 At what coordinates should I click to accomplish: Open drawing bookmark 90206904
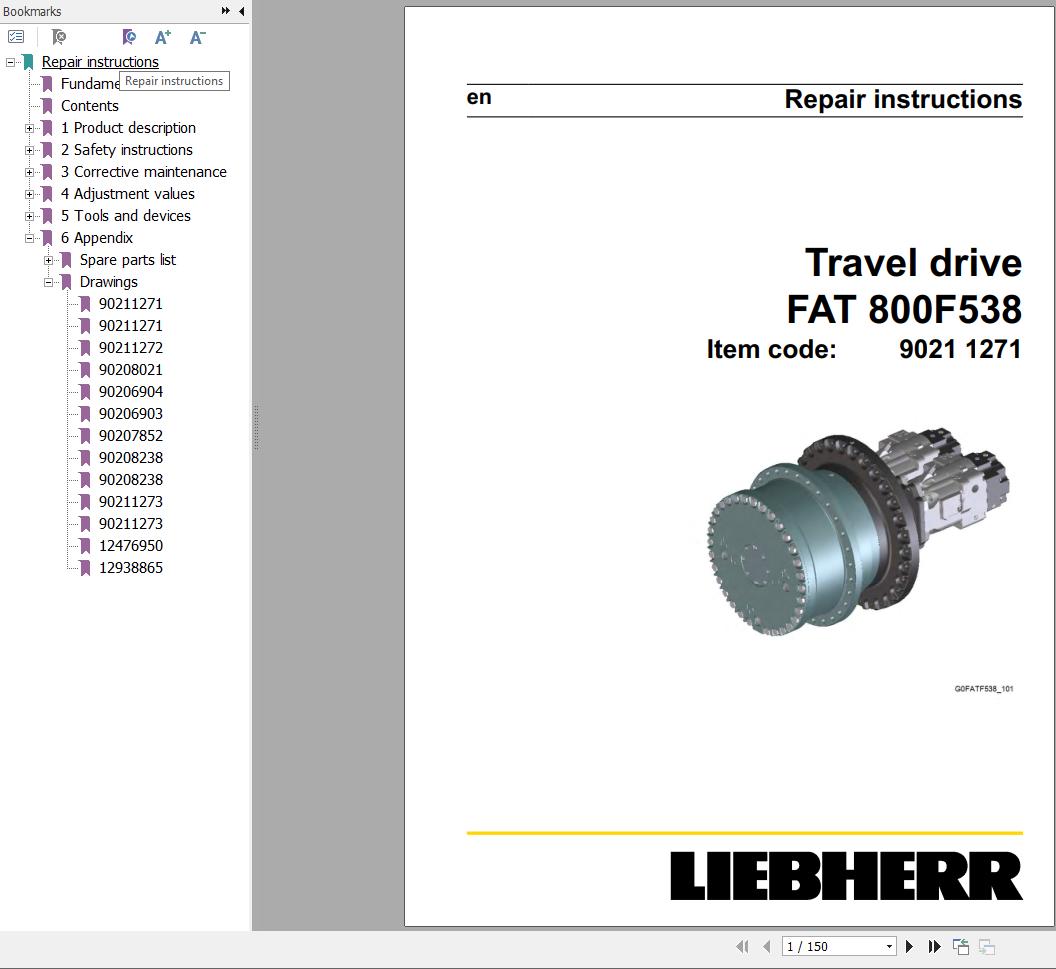pos(131,392)
